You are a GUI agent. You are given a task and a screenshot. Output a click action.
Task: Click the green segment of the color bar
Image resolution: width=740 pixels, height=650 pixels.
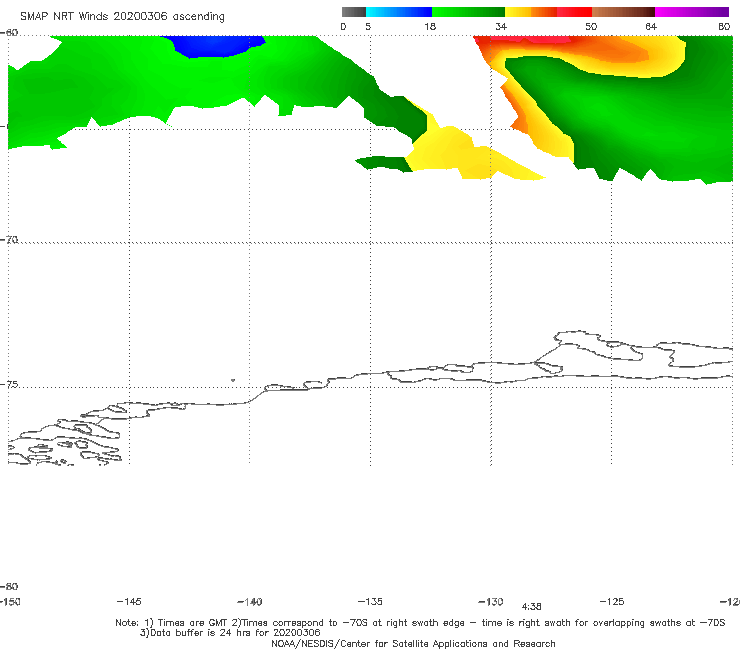click(x=468, y=12)
